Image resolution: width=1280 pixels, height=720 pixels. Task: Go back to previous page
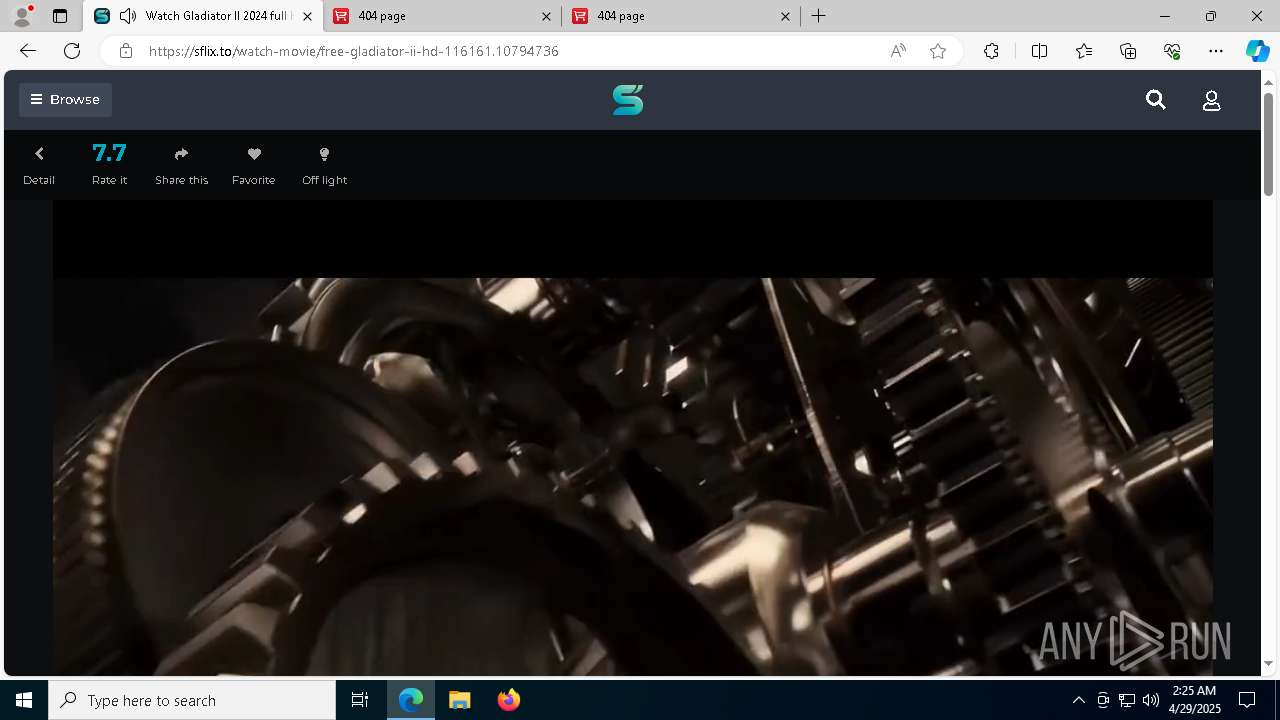pyautogui.click(x=28, y=51)
